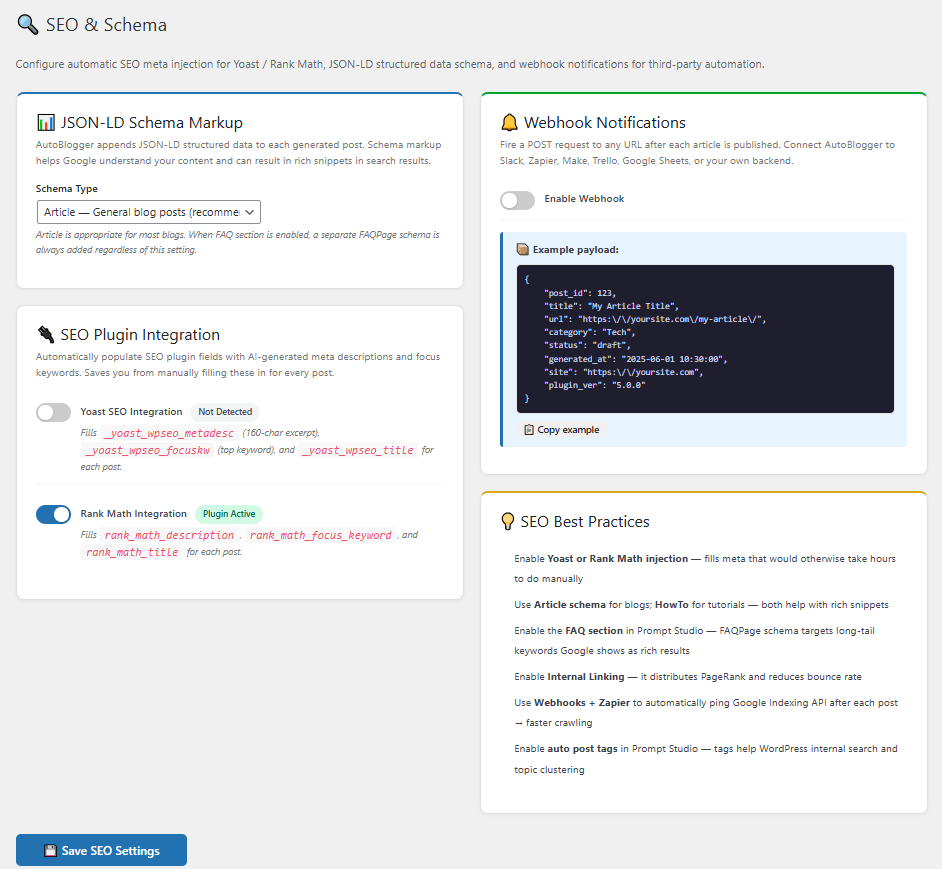
Task: Click the Enable Webhook label
Action: [584, 199]
